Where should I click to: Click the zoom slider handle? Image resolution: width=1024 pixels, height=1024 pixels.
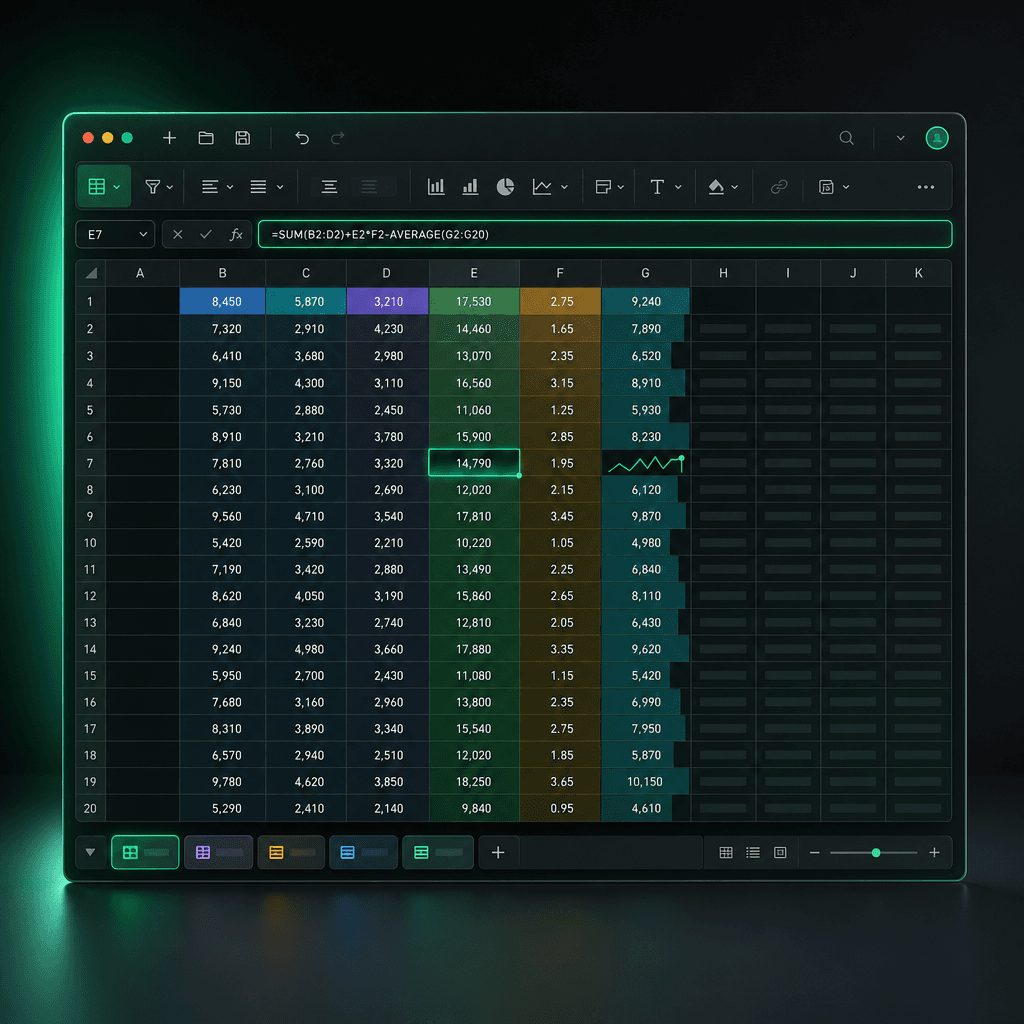(876, 852)
